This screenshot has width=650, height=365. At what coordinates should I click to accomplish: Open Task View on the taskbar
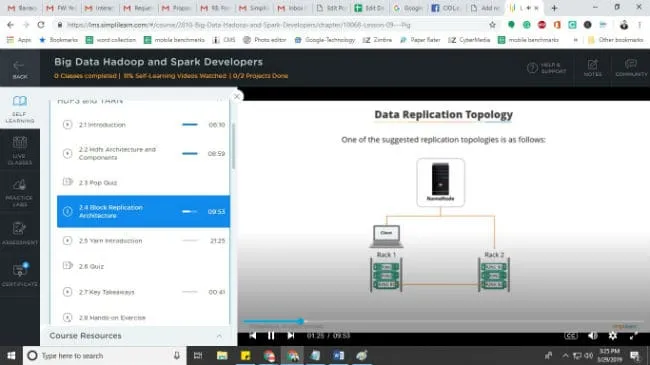click(198, 355)
